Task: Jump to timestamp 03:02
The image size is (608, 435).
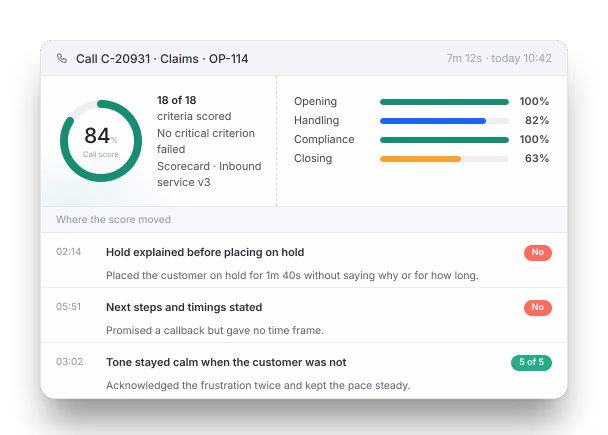Action: pos(69,362)
